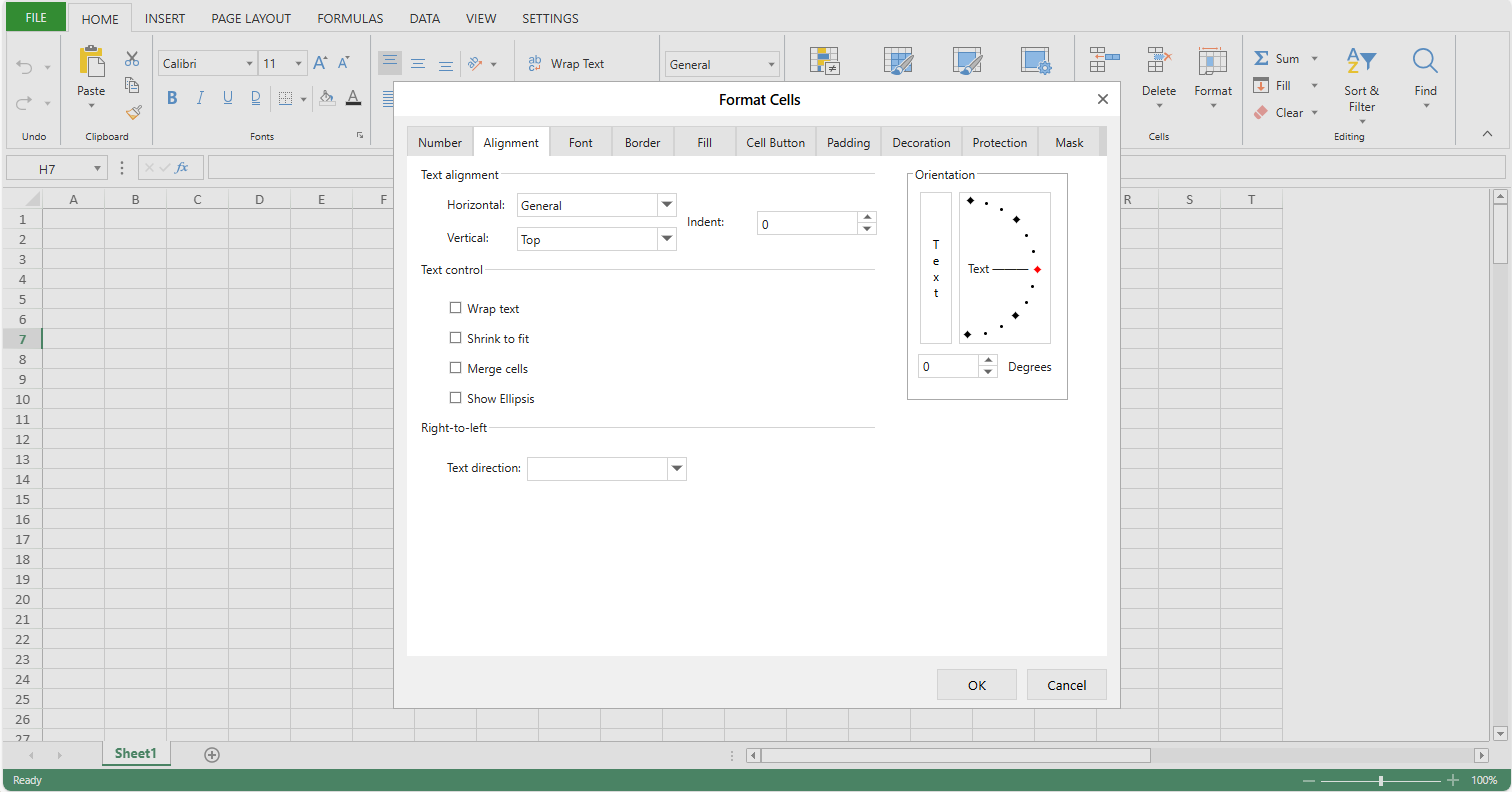The image size is (1512, 792).
Task: Click the Cancel button
Action: (1067, 685)
